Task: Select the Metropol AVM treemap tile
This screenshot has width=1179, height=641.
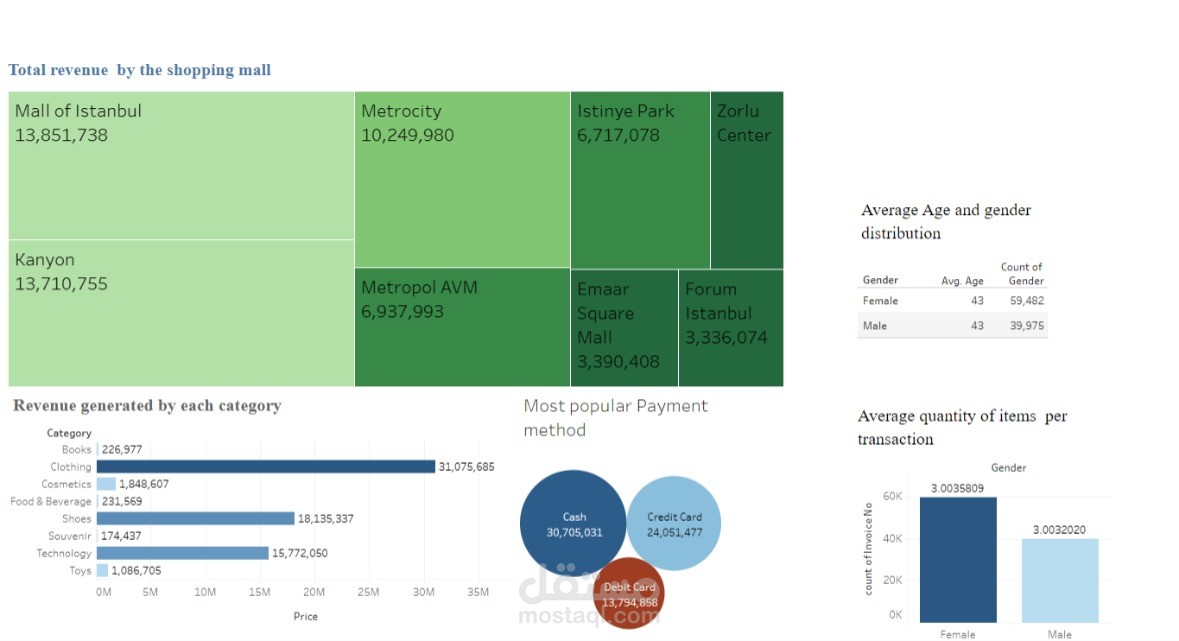Action: click(x=462, y=327)
